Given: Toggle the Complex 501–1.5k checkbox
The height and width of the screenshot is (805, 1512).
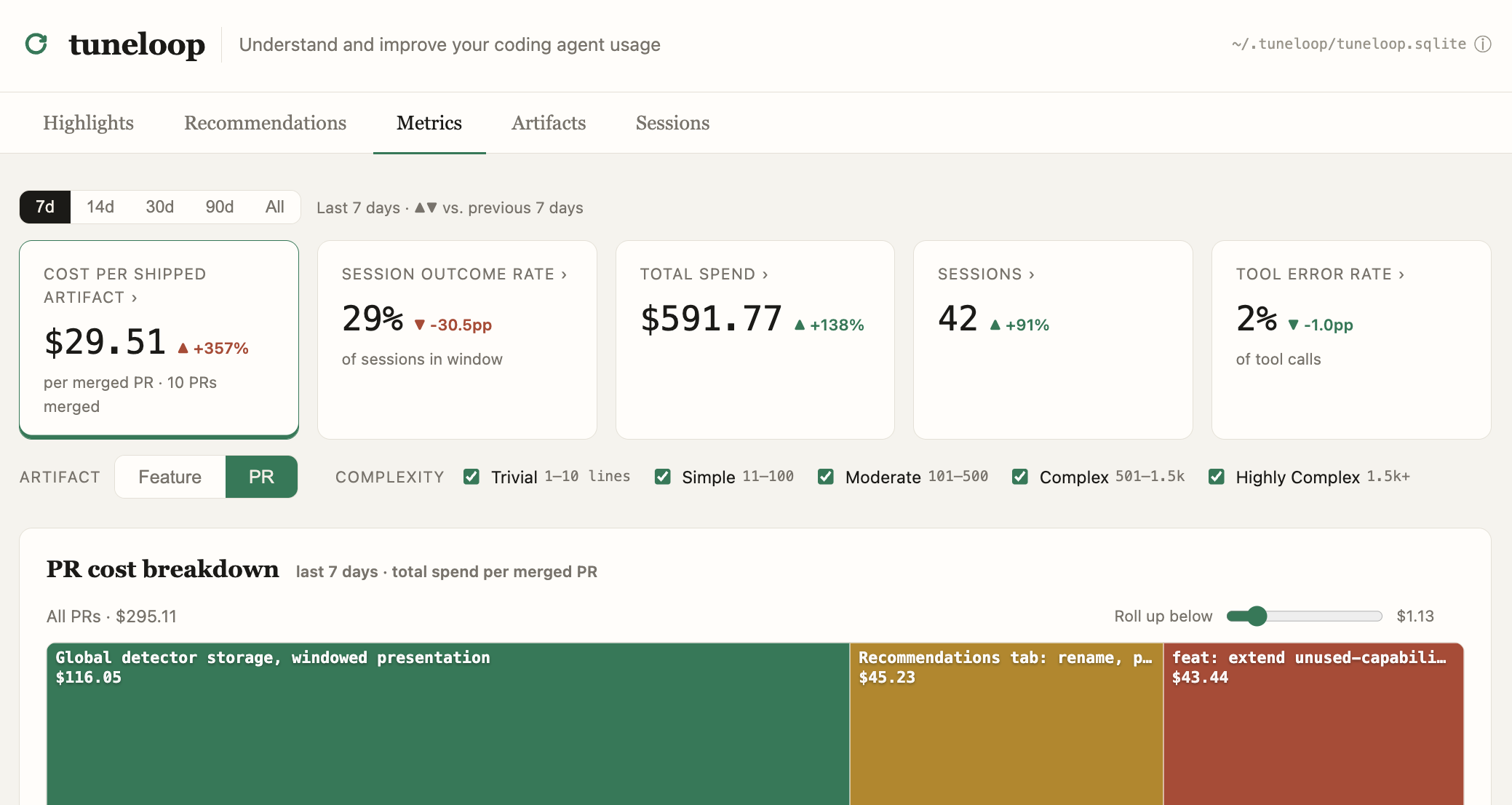Looking at the screenshot, I should point(1020,477).
